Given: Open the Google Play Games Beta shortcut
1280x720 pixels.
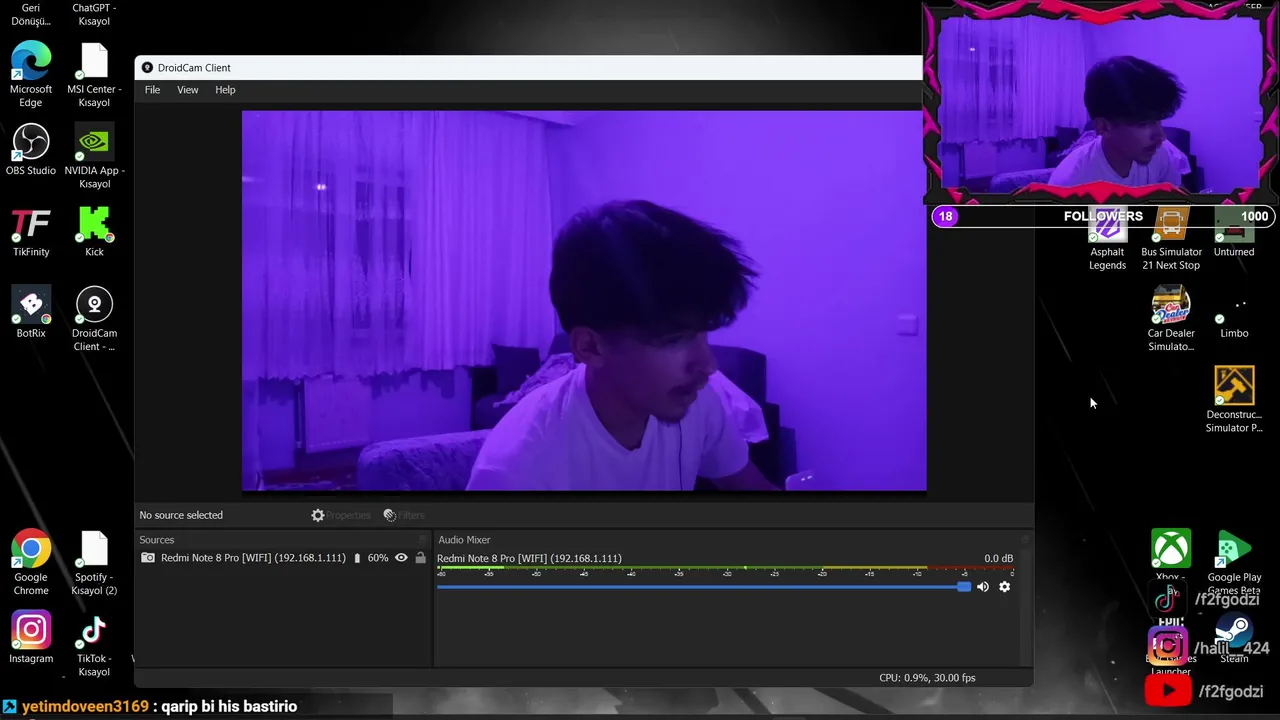Looking at the screenshot, I should pyautogui.click(x=1234, y=561).
